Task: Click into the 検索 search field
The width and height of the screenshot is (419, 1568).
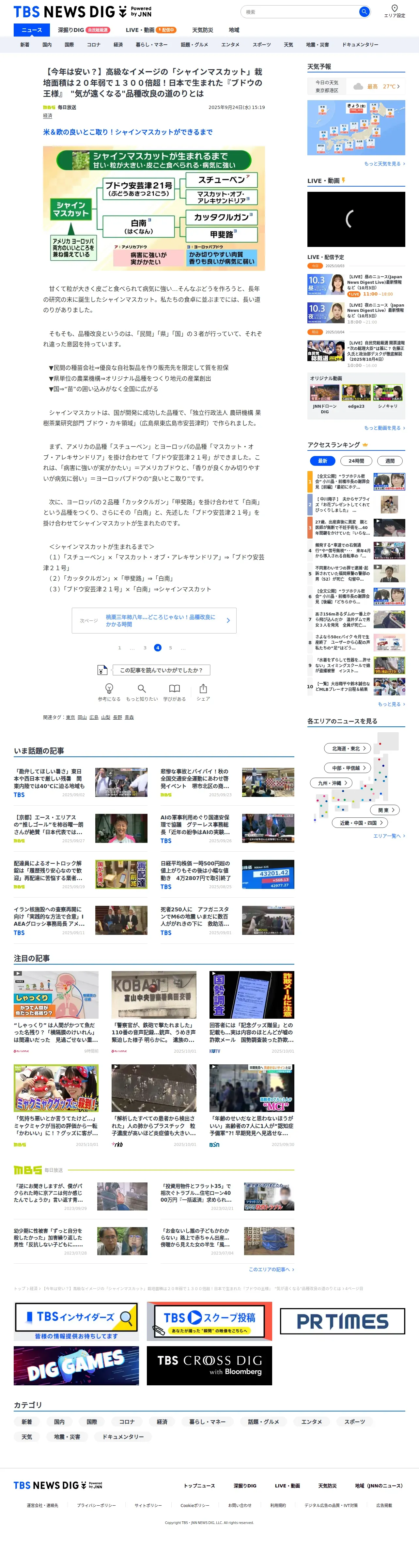Action: click(x=300, y=11)
